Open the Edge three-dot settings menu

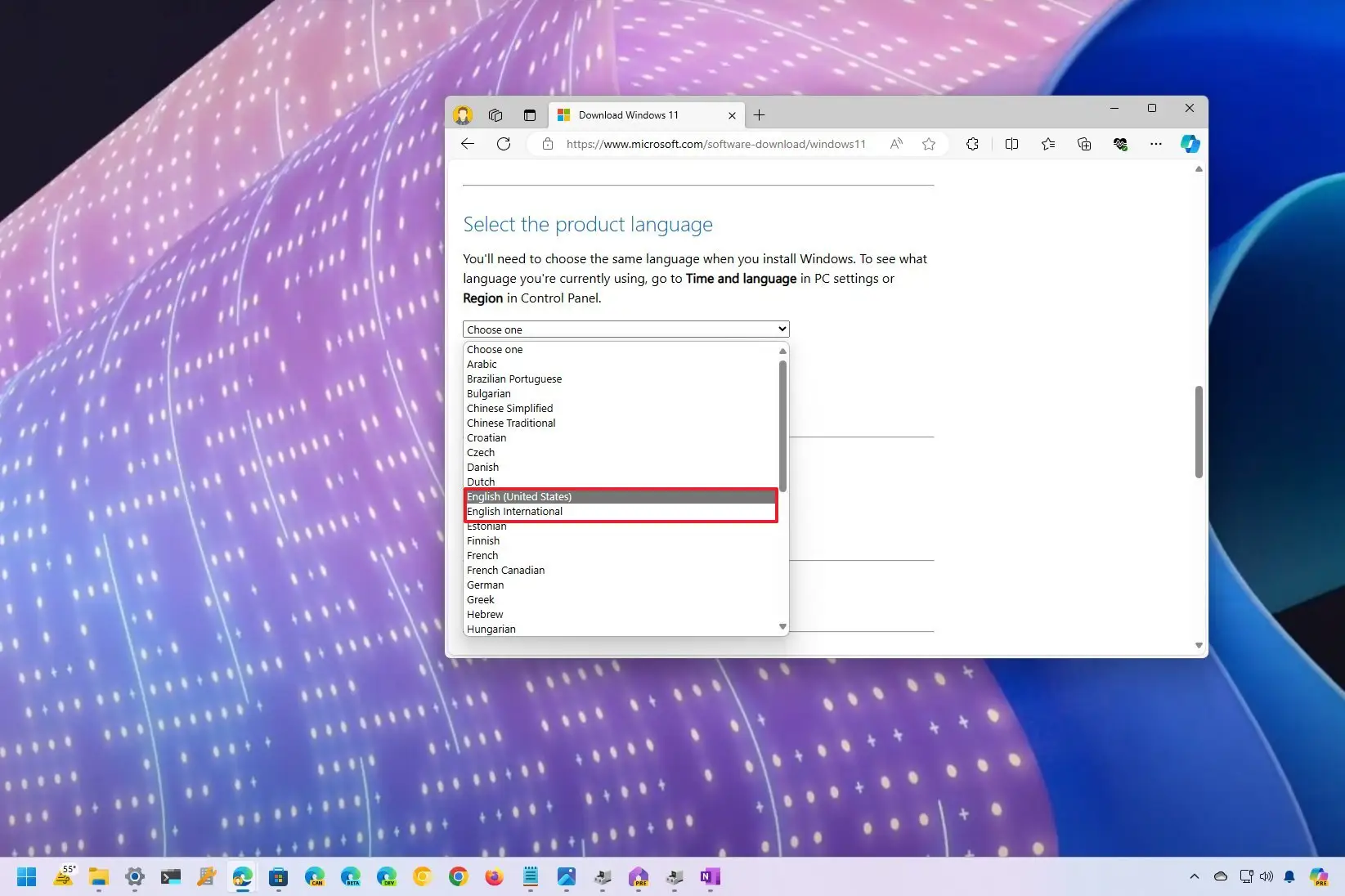(x=1155, y=144)
